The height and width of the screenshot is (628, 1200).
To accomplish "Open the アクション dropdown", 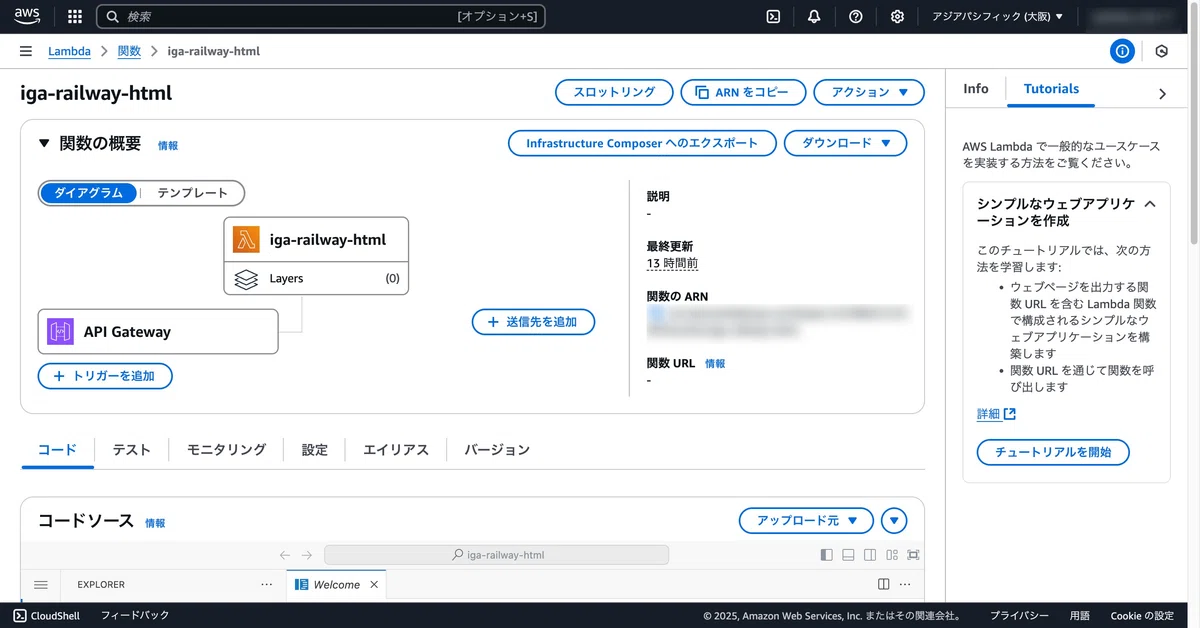I will pyautogui.click(x=869, y=92).
